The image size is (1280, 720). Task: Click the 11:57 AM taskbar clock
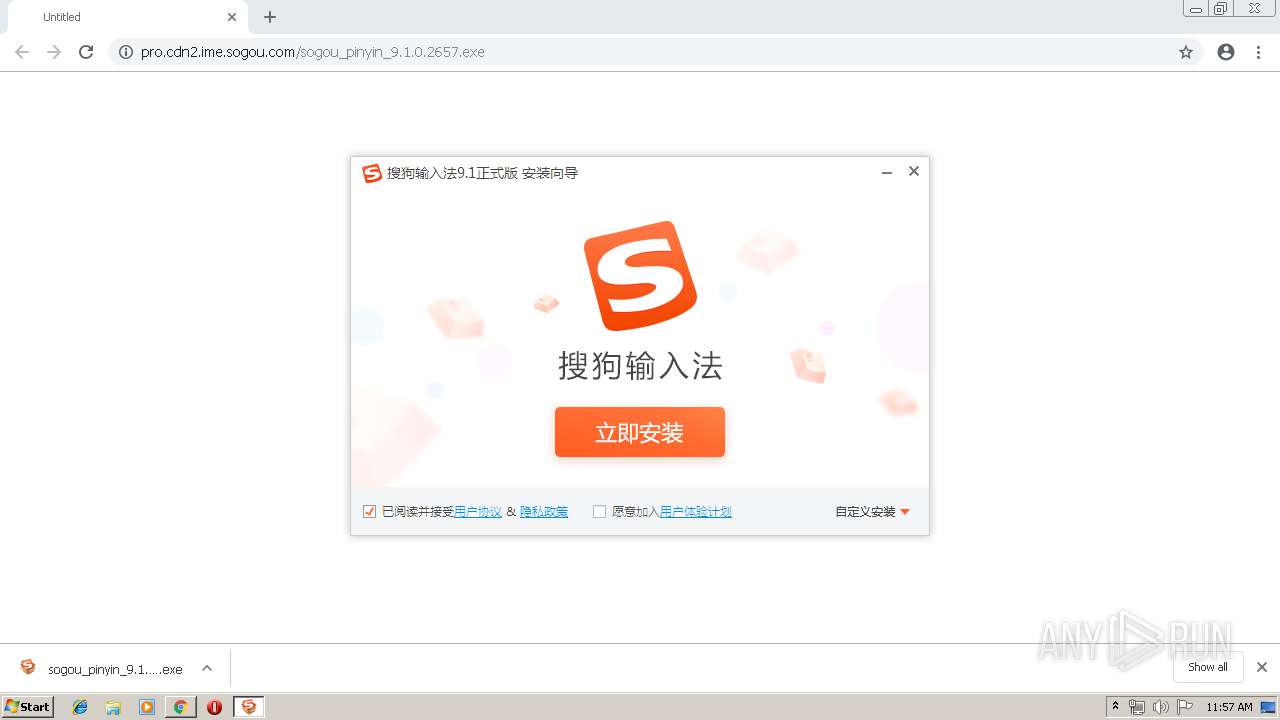pyautogui.click(x=1229, y=707)
